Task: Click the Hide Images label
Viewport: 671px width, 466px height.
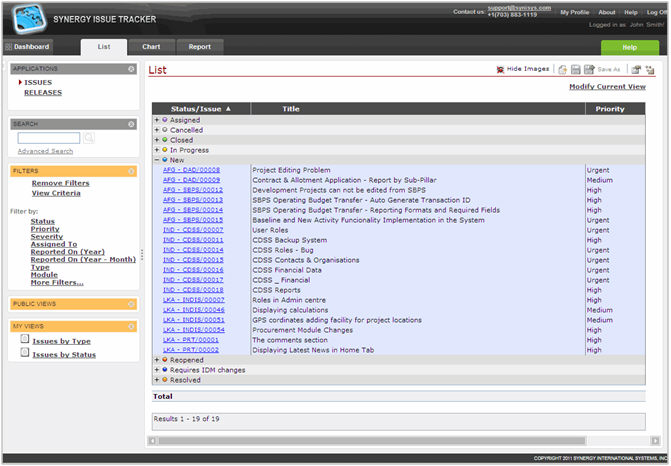Action: point(528,69)
